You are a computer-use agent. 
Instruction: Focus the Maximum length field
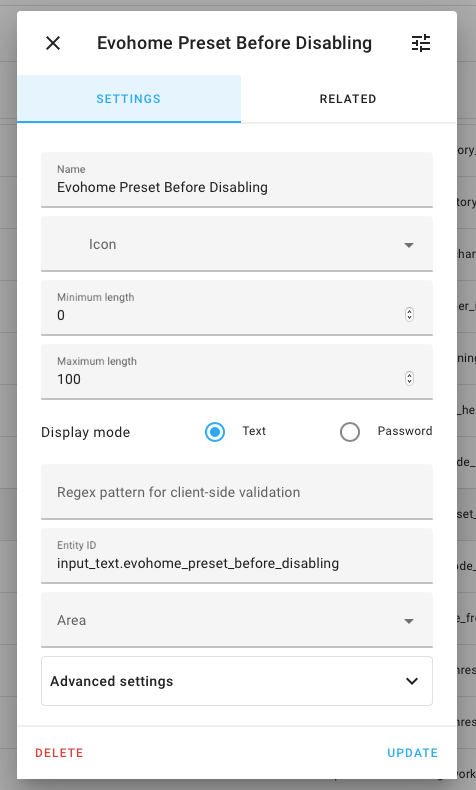237,372
